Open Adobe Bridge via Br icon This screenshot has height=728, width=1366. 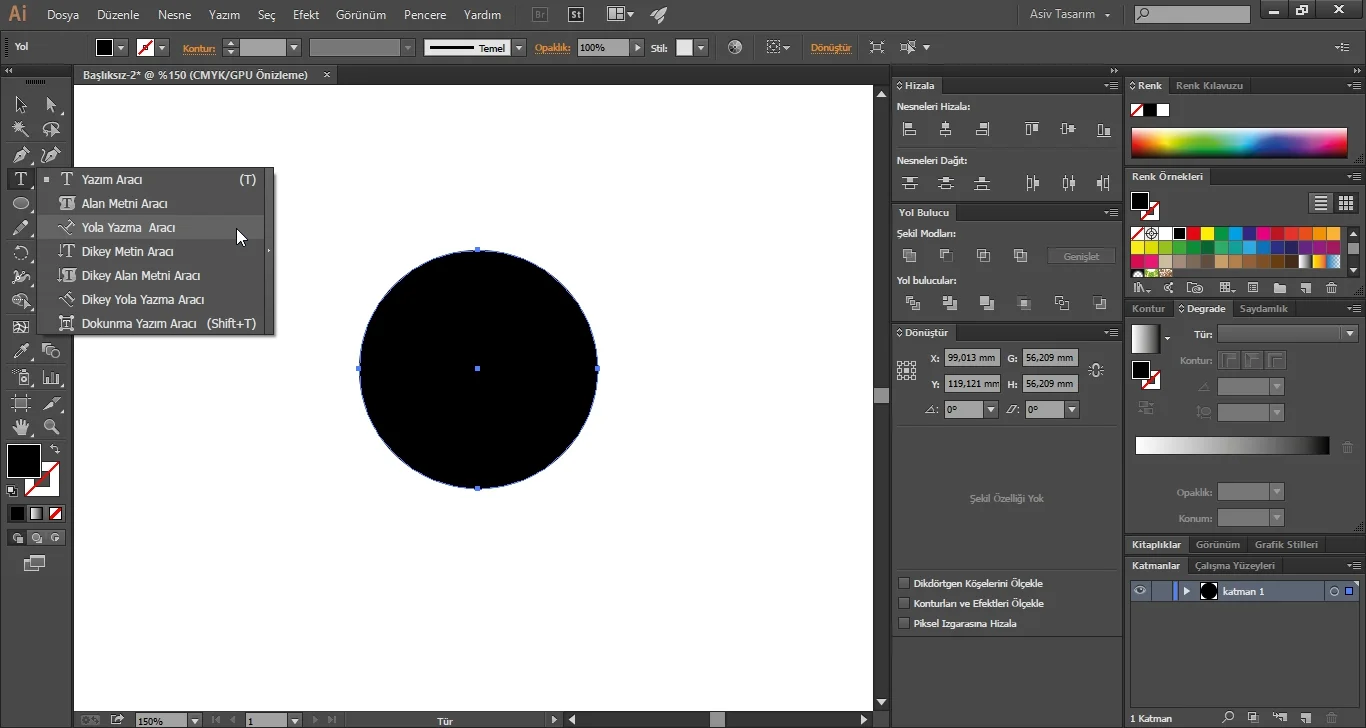pyautogui.click(x=540, y=15)
